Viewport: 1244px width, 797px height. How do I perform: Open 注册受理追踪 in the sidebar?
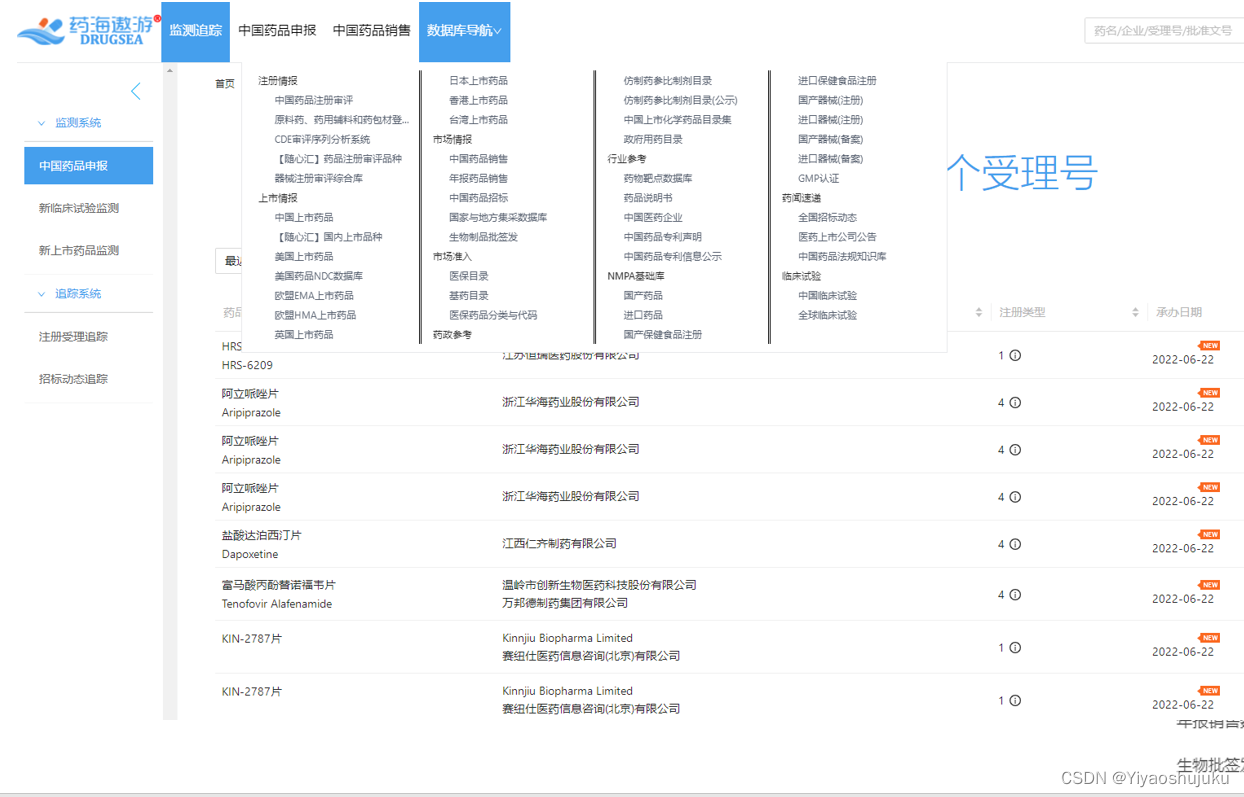pos(73,337)
